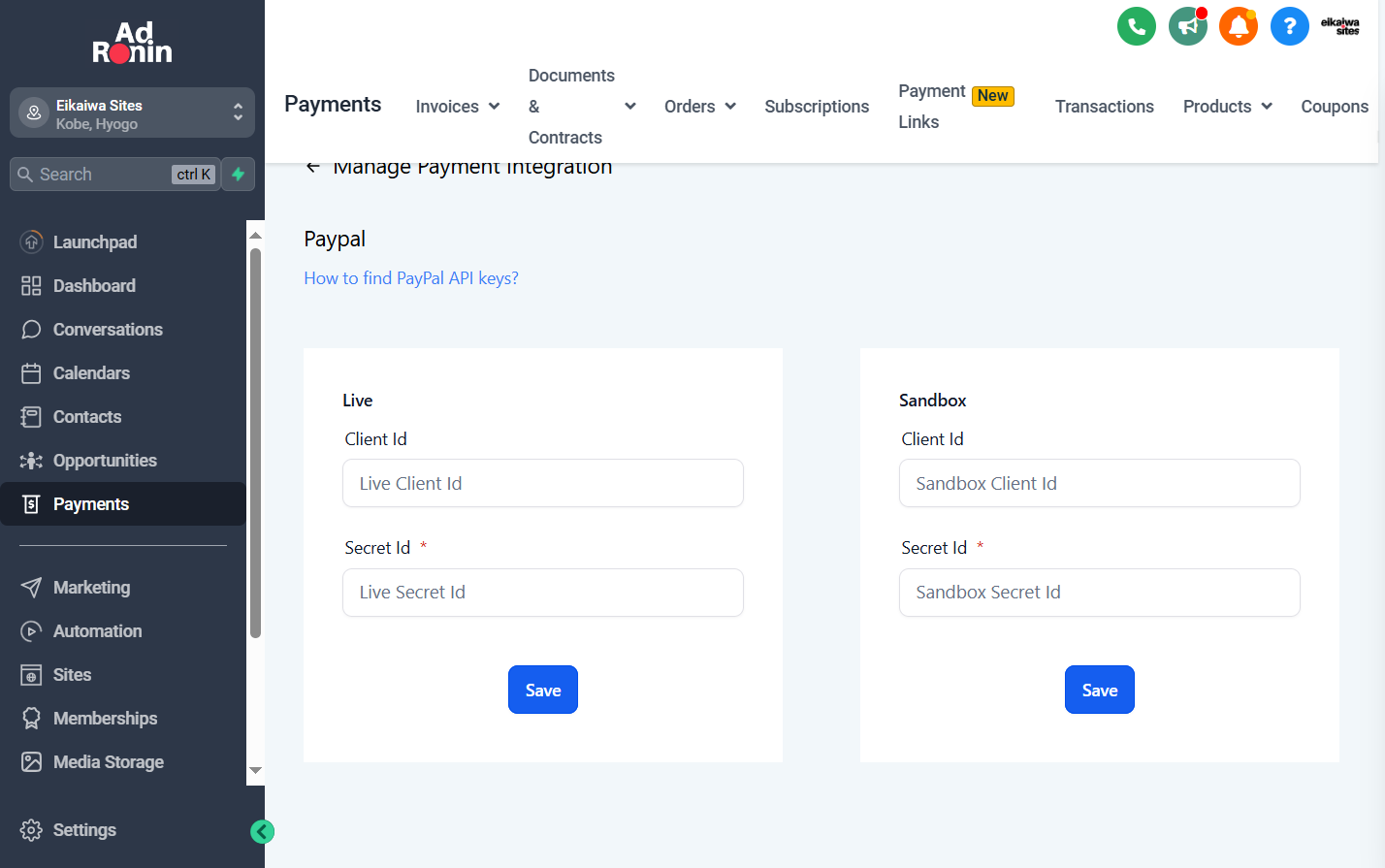
Task: Open 'How to find PayPal API keys?' link
Action: [x=411, y=278]
